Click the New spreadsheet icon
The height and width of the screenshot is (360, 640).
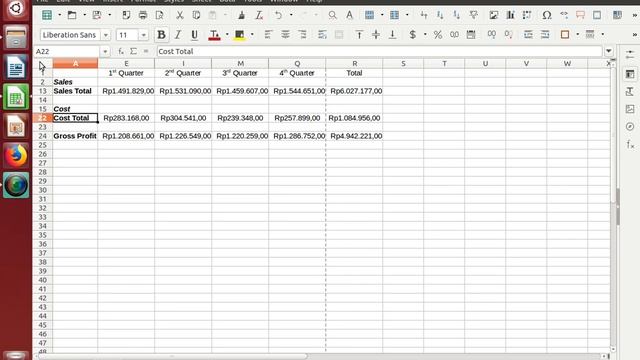pyautogui.click(x=47, y=15)
